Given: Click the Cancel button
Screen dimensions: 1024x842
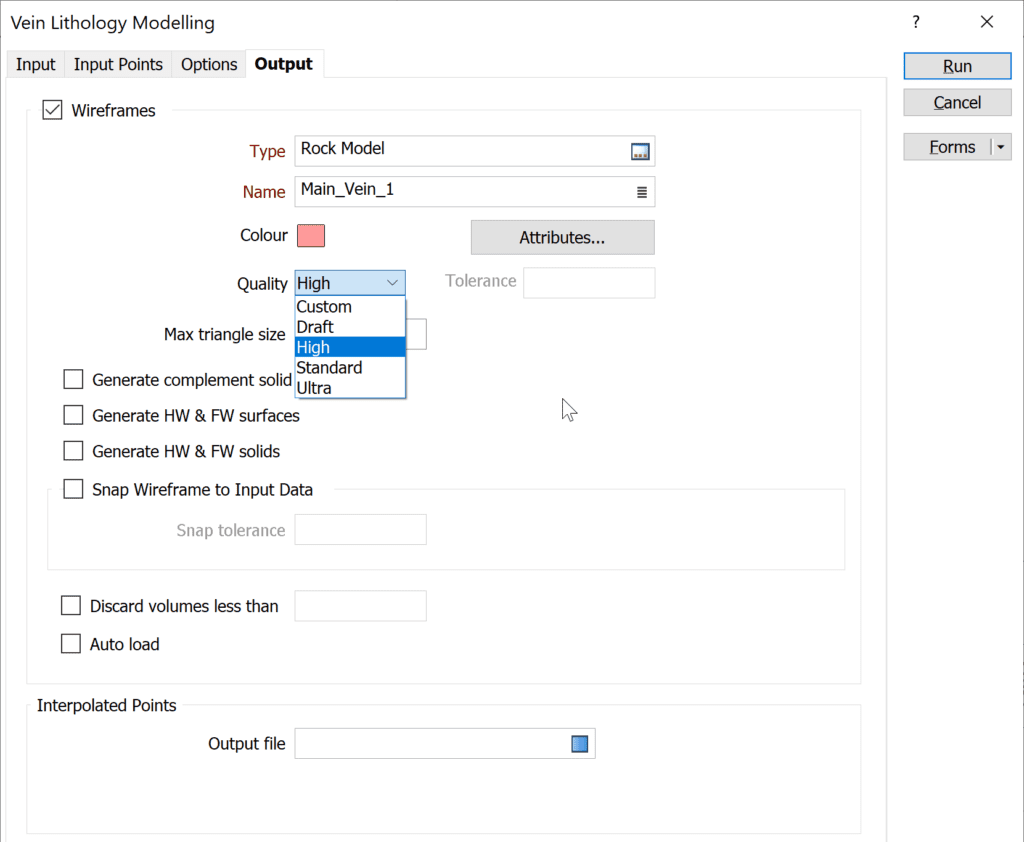Looking at the screenshot, I should (x=957, y=103).
